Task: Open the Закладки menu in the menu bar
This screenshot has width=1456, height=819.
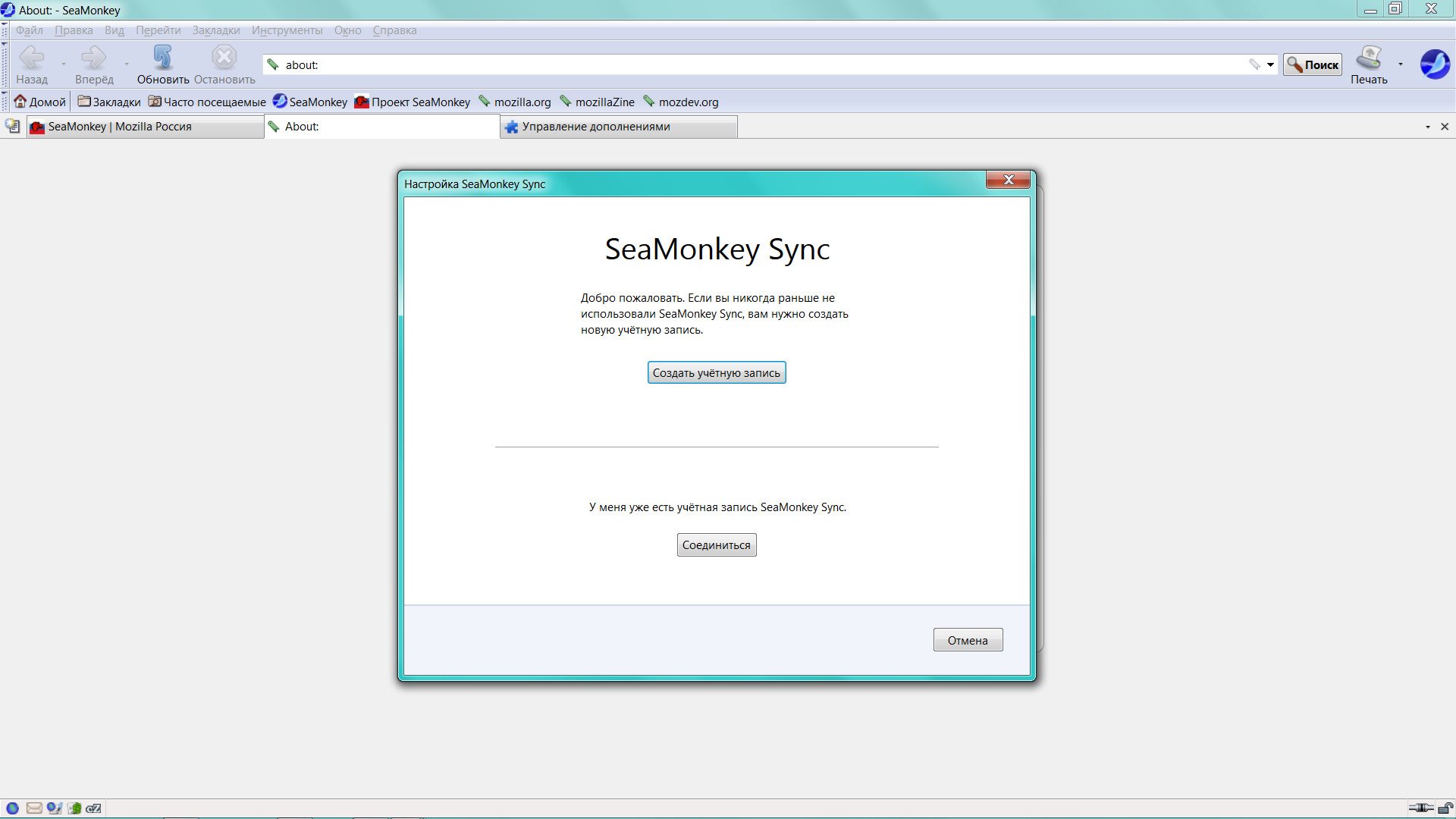Action: pos(216,30)
